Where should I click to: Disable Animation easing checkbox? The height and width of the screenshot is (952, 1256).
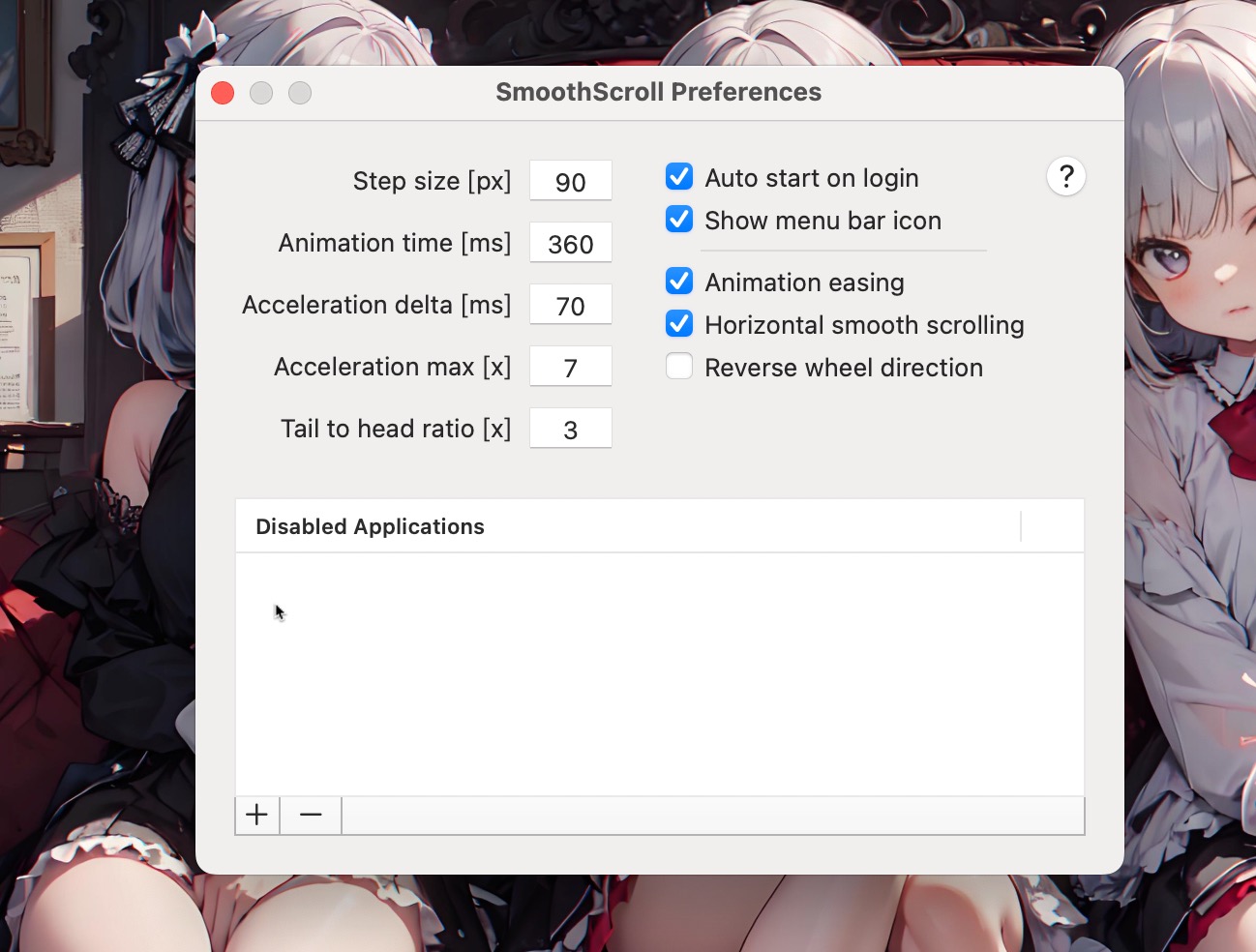(679, 282)
